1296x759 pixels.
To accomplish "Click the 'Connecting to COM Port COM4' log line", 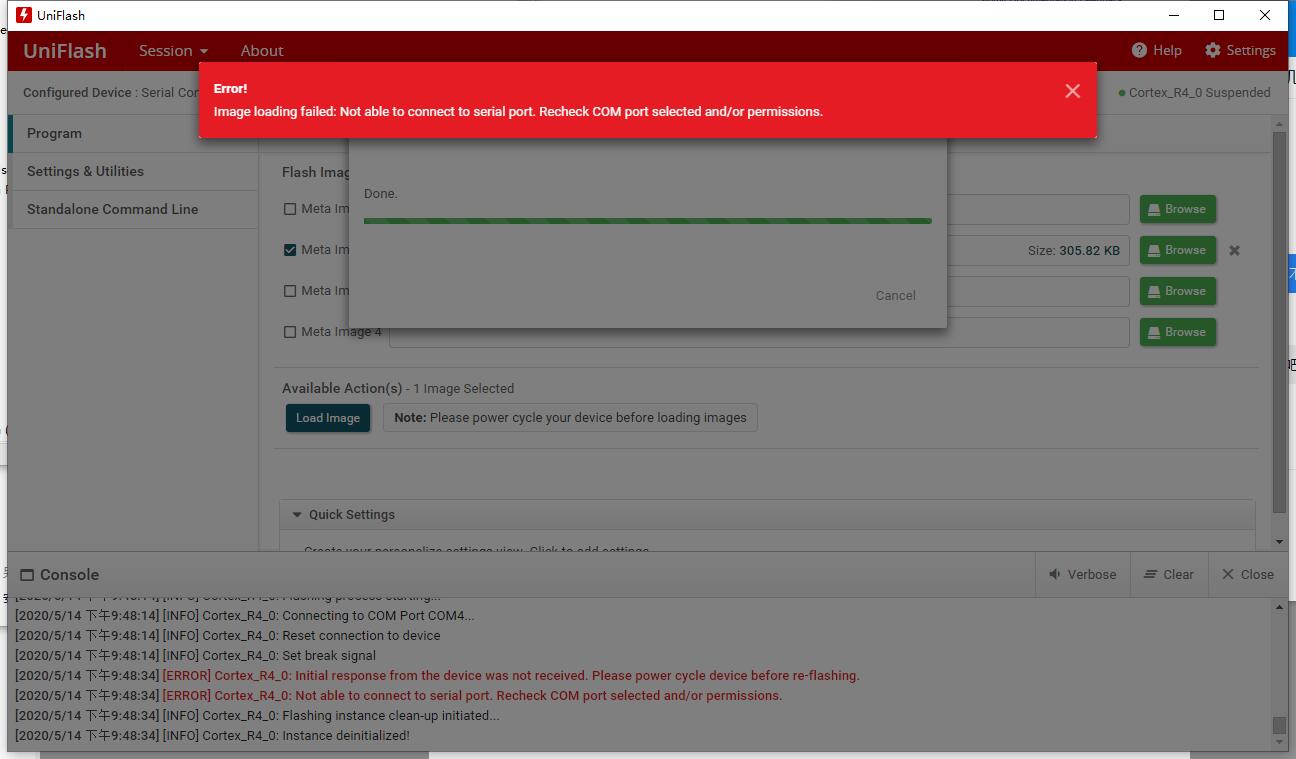I will tap(245, 616).
